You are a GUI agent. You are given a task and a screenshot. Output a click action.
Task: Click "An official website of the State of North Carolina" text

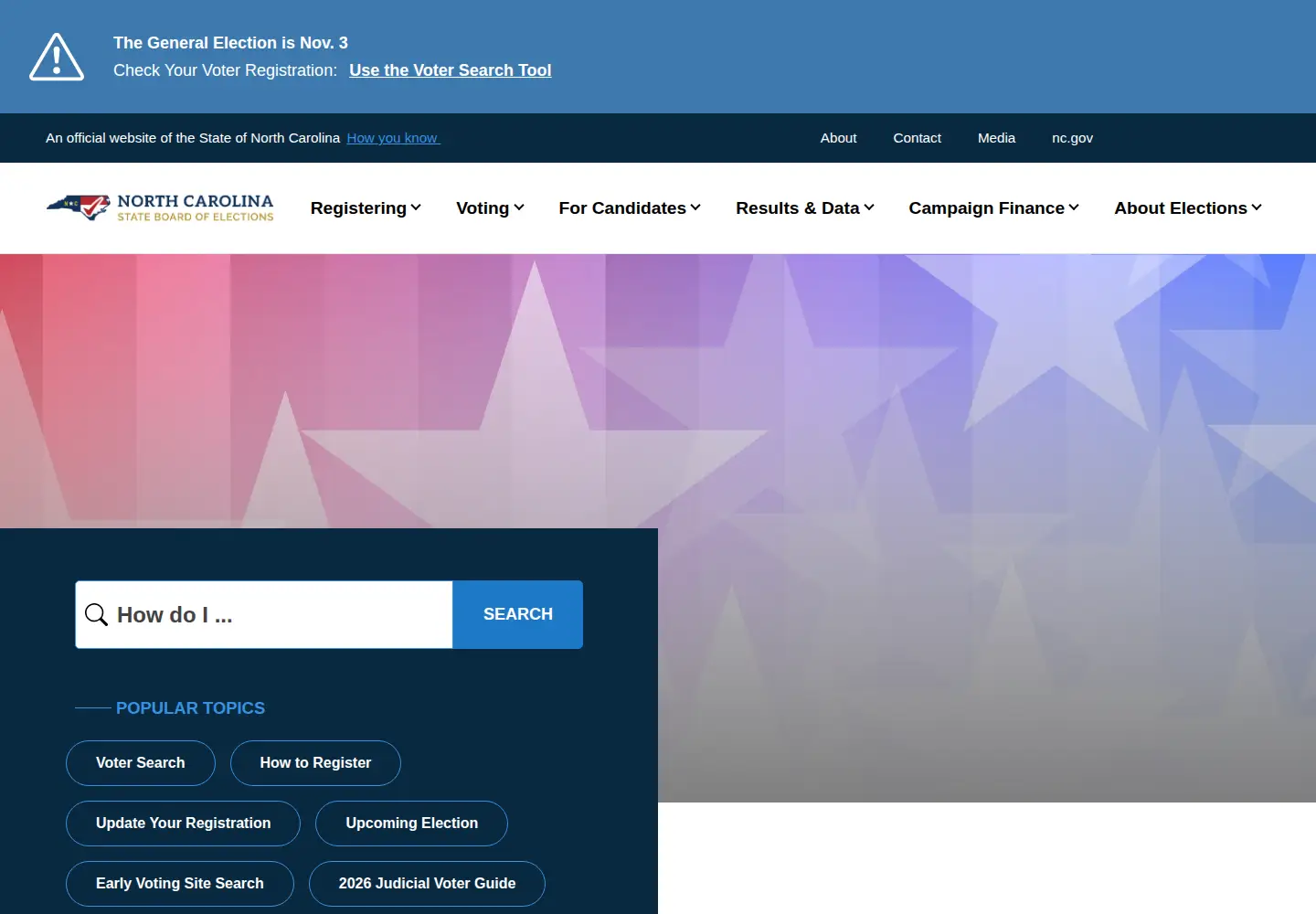(193, 138)
